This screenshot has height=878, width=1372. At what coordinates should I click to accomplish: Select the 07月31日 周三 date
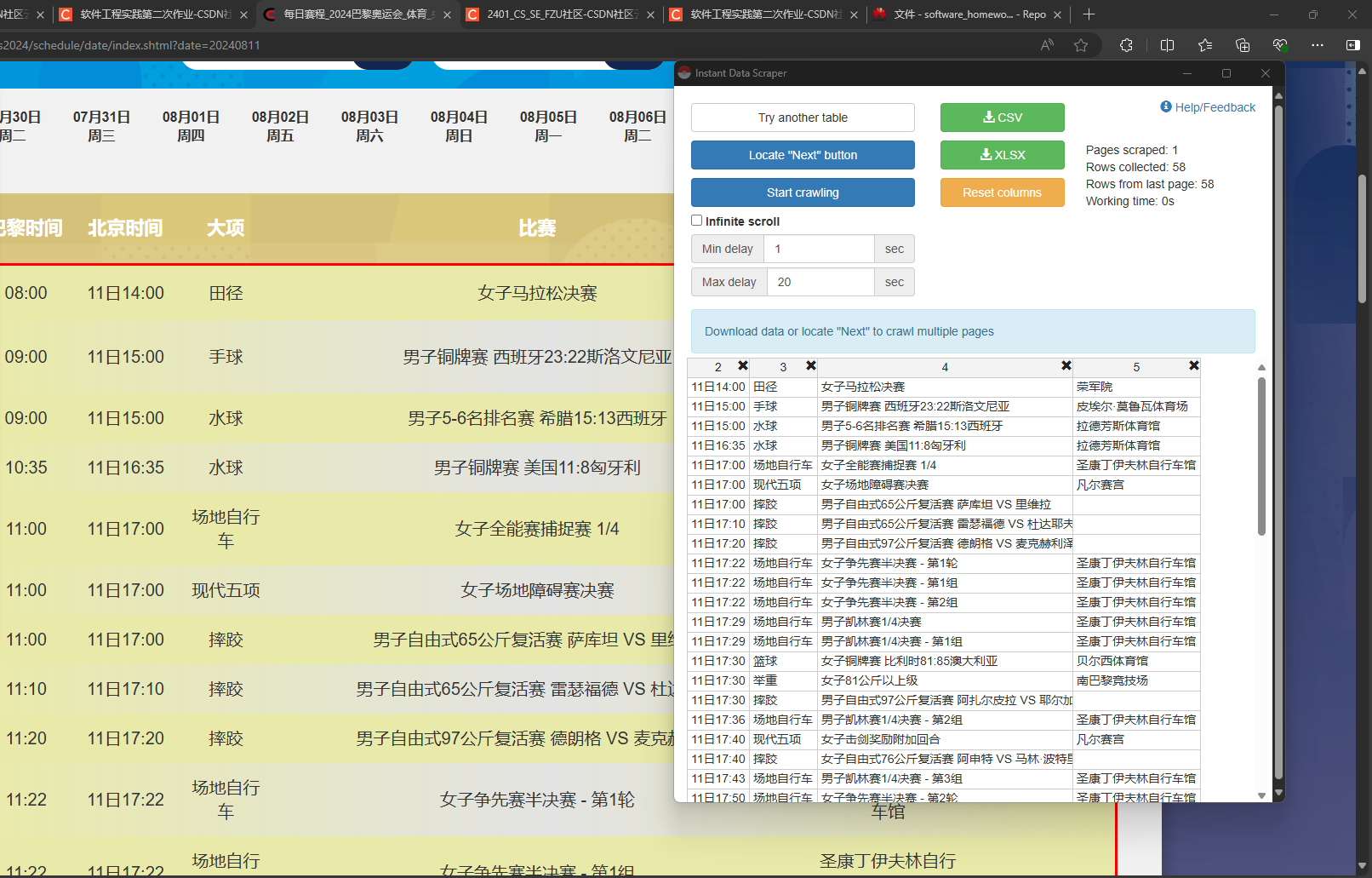tap(101, 126)
